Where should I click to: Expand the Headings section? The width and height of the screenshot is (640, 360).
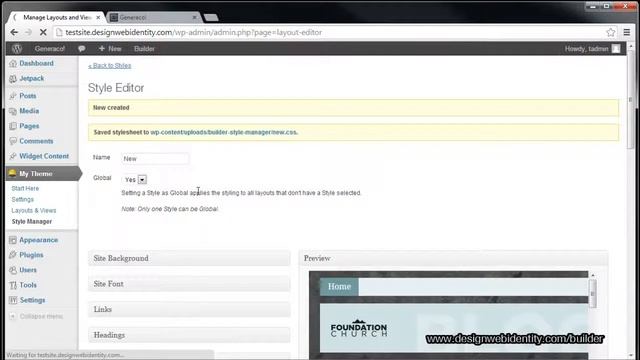pos(189,335)
